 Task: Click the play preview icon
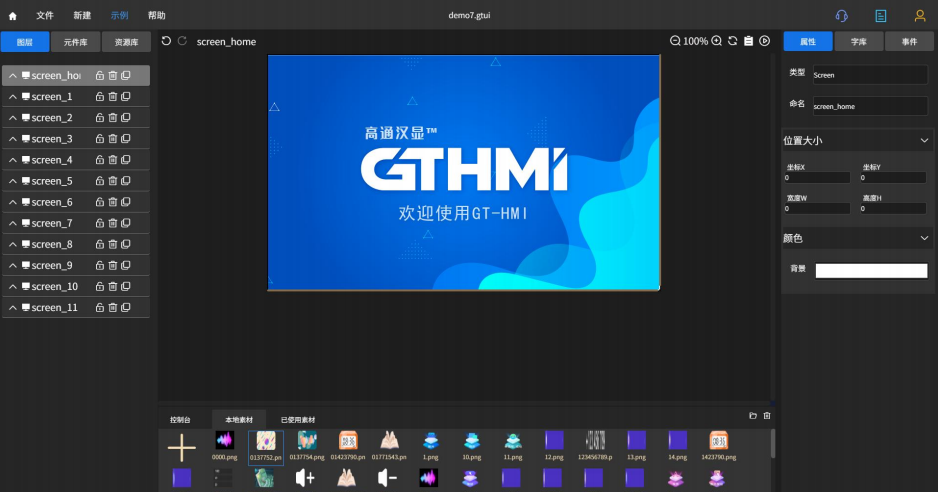(x=765, y=41)
